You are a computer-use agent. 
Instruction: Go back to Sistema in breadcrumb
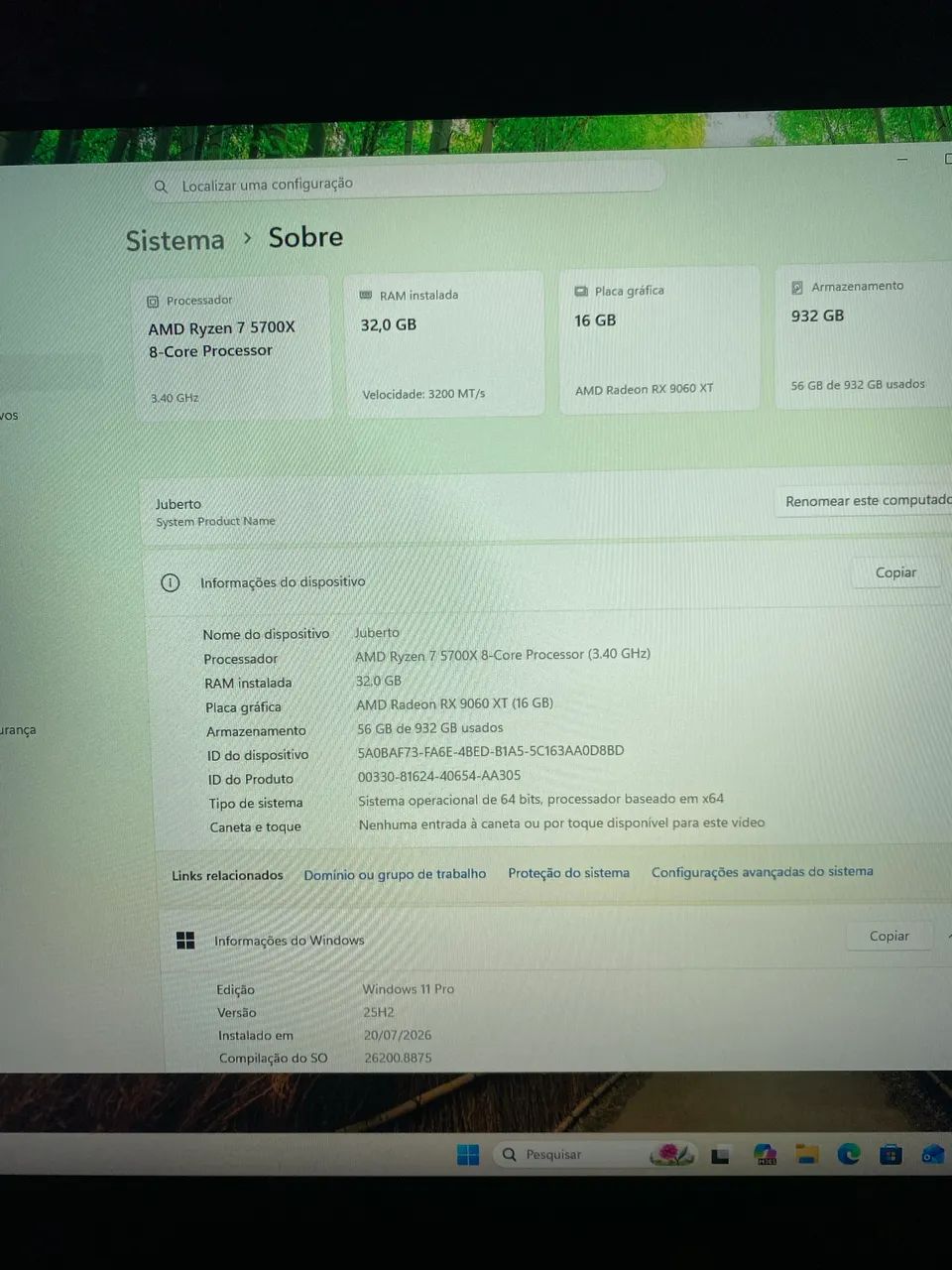pyautogui.click(x=176, y=240)
